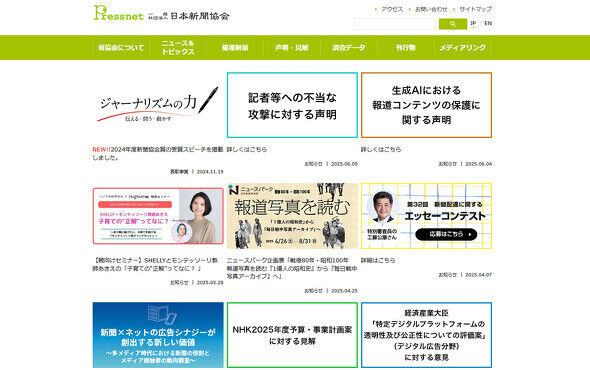Open the 声明・見解 menu item

click(x=292, y=48)
